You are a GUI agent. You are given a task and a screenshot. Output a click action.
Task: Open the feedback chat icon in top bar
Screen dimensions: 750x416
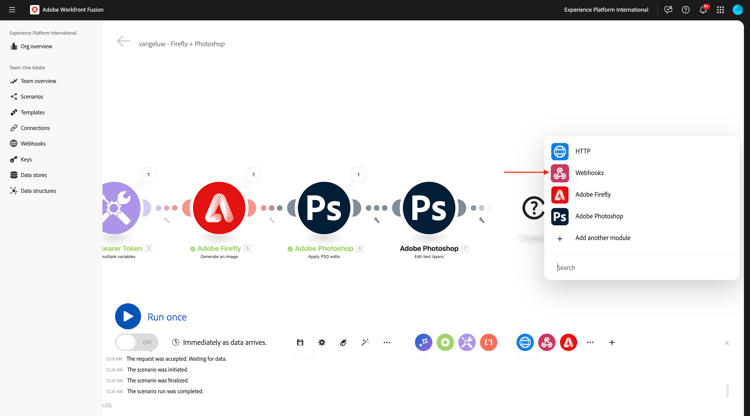(x=668, y=10)
